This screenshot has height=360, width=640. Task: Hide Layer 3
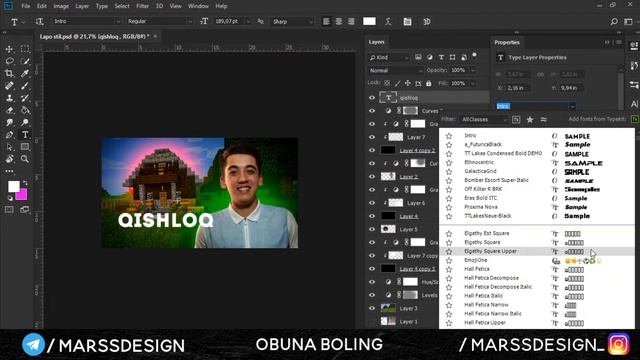372,308
